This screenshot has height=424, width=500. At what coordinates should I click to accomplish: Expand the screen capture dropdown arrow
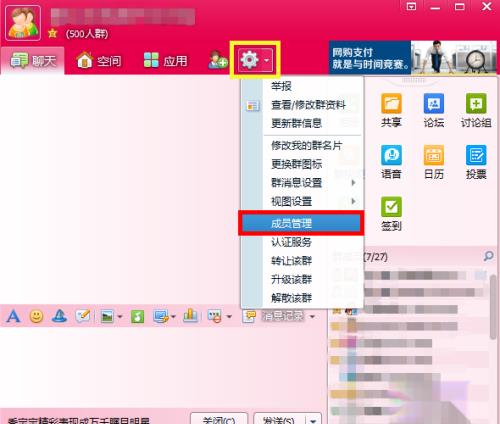click(x=173, y=317)
